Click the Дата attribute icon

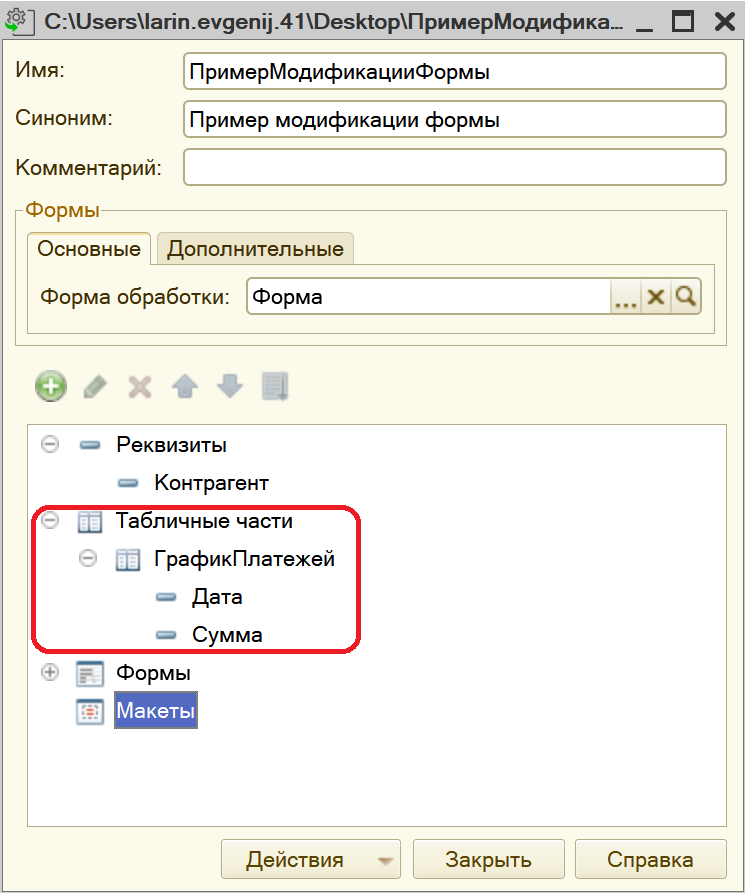pos(166,597)
